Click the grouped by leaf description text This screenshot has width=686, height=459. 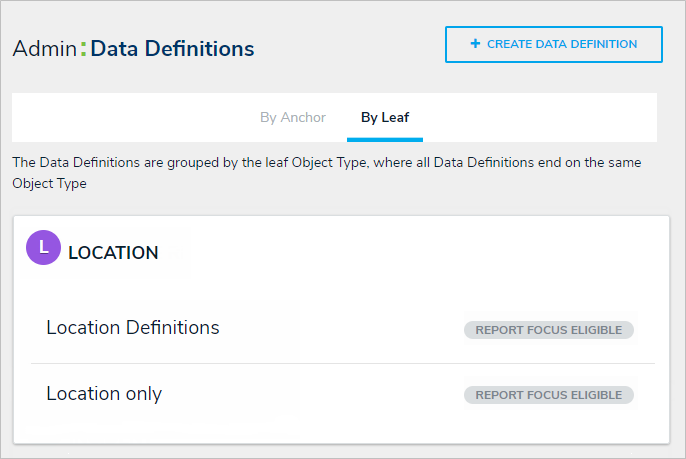pyautogui.click(x=326, y=162)
